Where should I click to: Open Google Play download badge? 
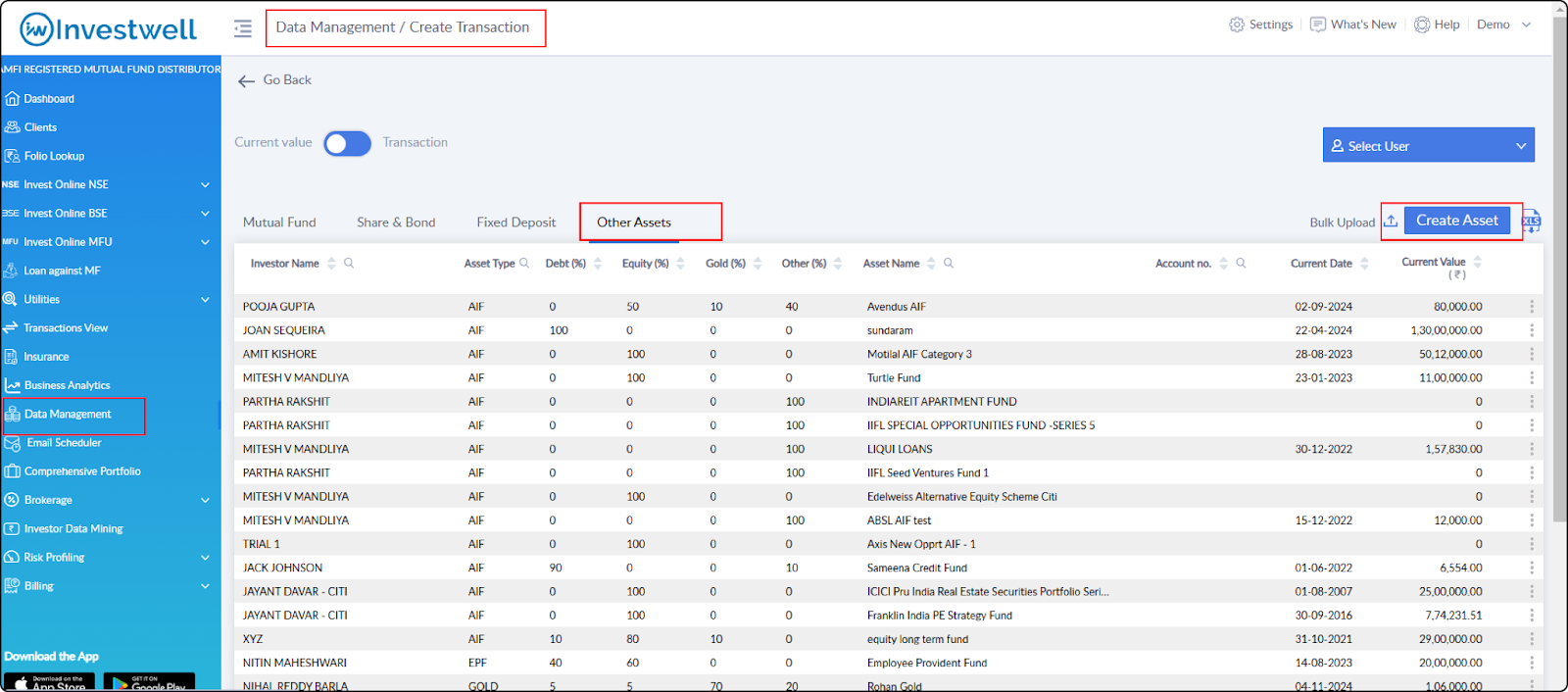(149, 682)
